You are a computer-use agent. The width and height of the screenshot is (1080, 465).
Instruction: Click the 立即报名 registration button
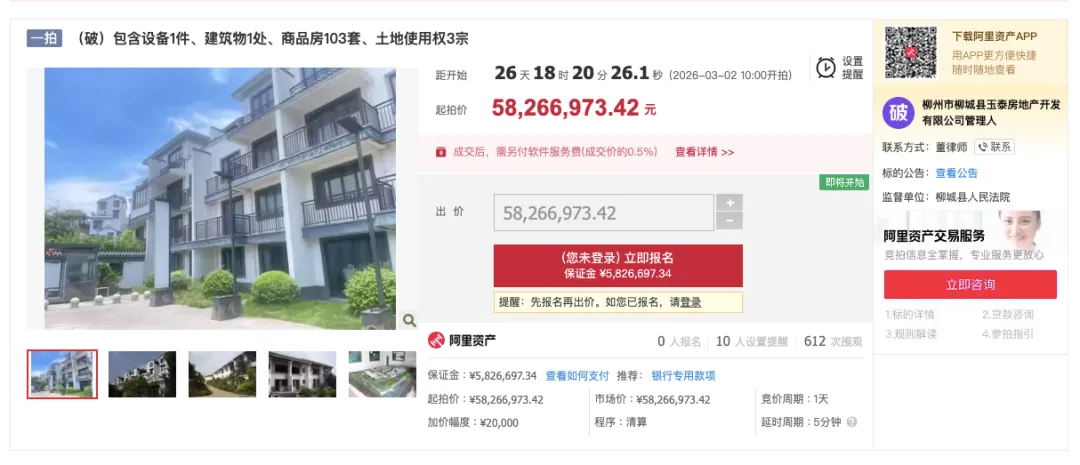click(618, 265)
